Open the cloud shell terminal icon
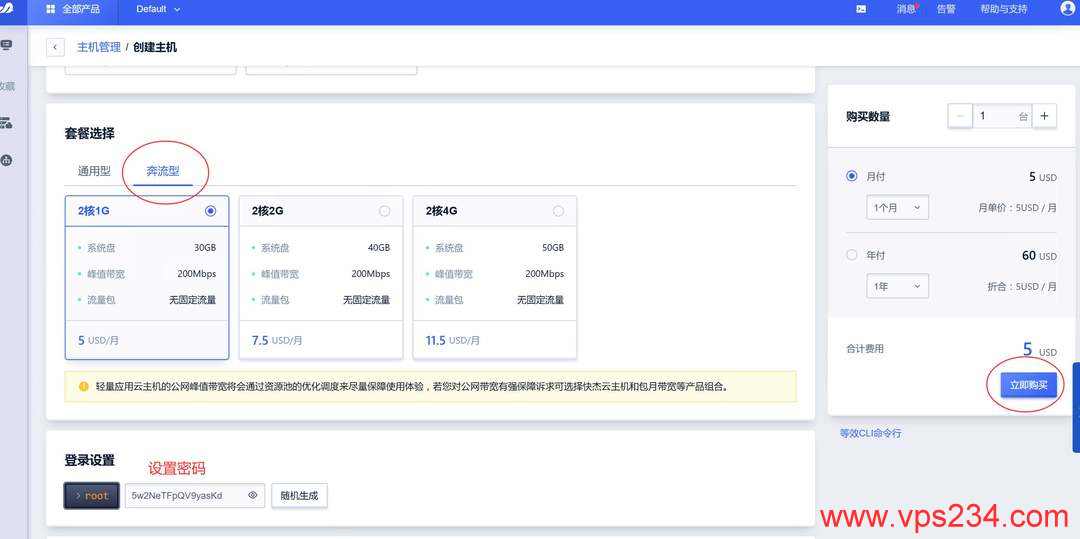This screenshot has width=1080, height=539. pos(861,9)
